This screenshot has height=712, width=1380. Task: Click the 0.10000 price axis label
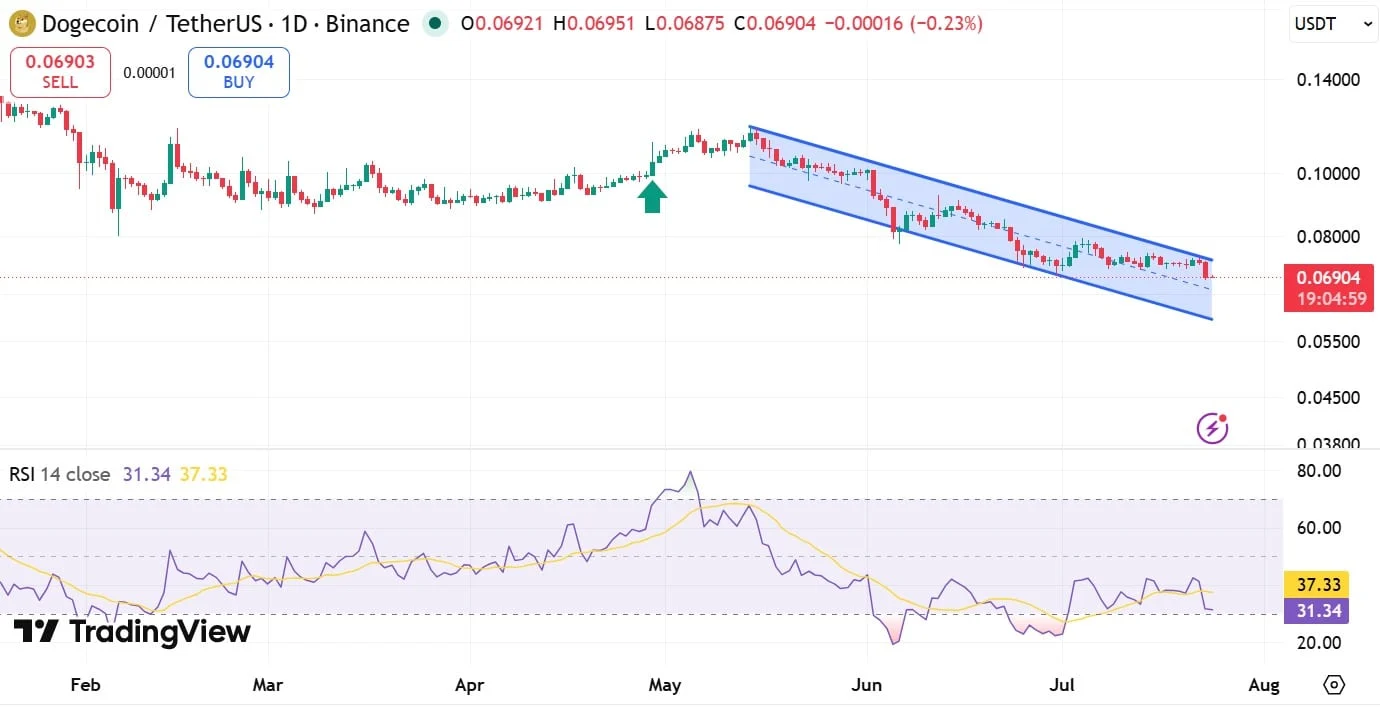(1326, 174)
